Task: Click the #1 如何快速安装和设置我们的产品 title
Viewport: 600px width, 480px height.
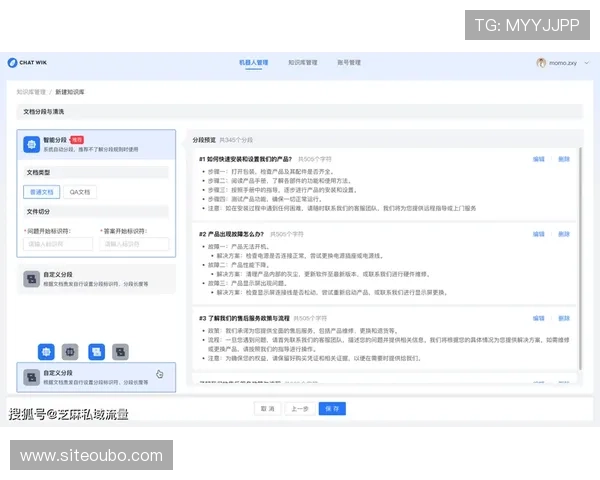Action: [x=245, y=159]
